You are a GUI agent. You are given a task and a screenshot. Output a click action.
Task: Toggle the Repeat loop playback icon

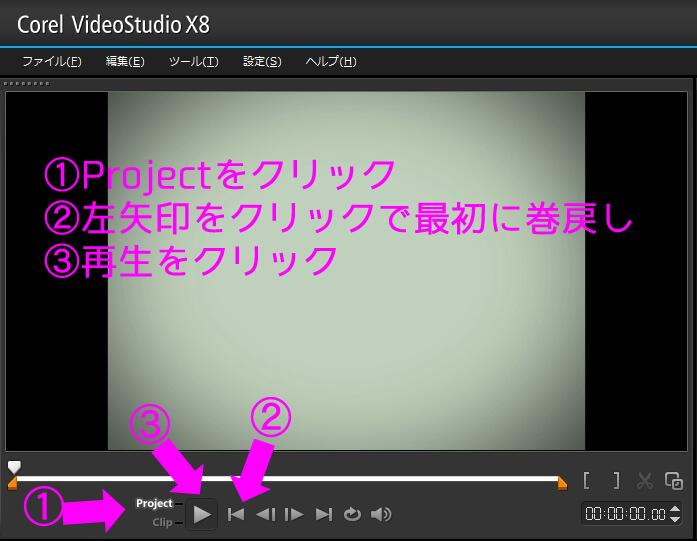352,514
